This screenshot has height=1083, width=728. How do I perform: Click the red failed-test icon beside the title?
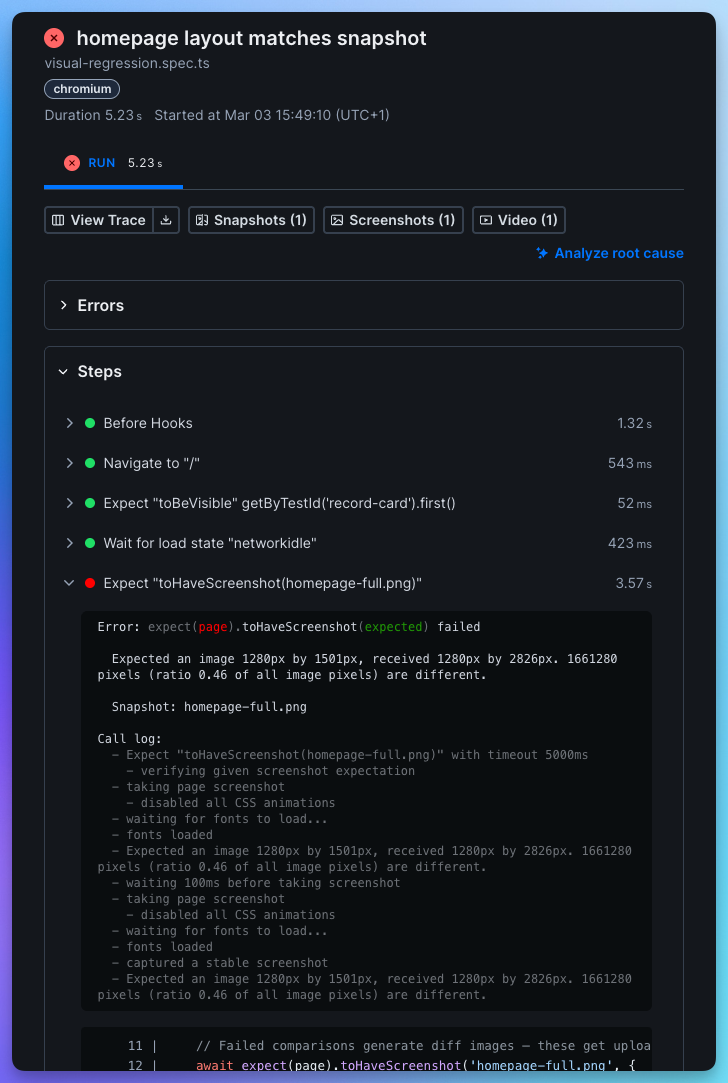click(54, 38)
